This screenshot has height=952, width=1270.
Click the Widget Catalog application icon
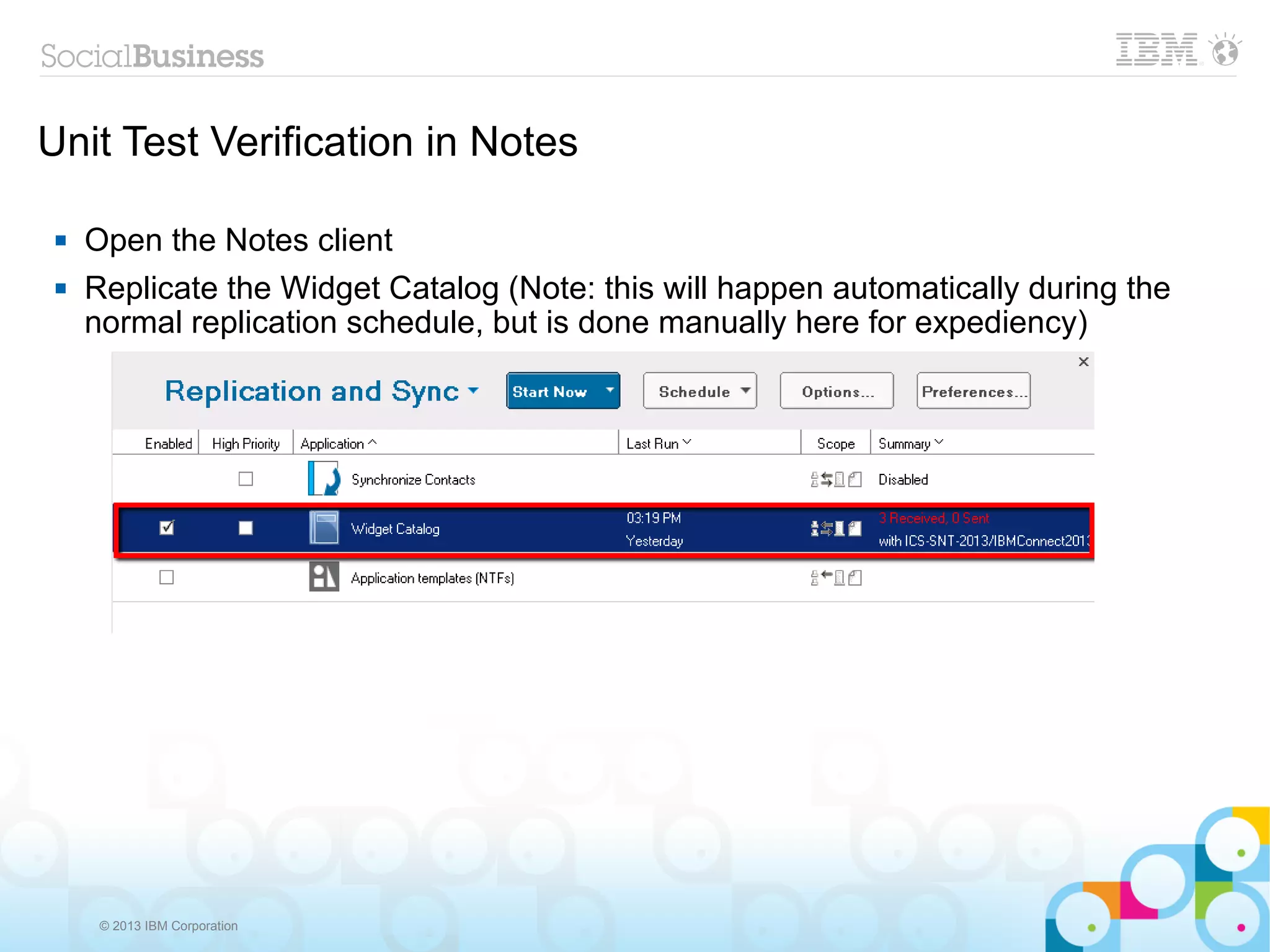(324, 528)
